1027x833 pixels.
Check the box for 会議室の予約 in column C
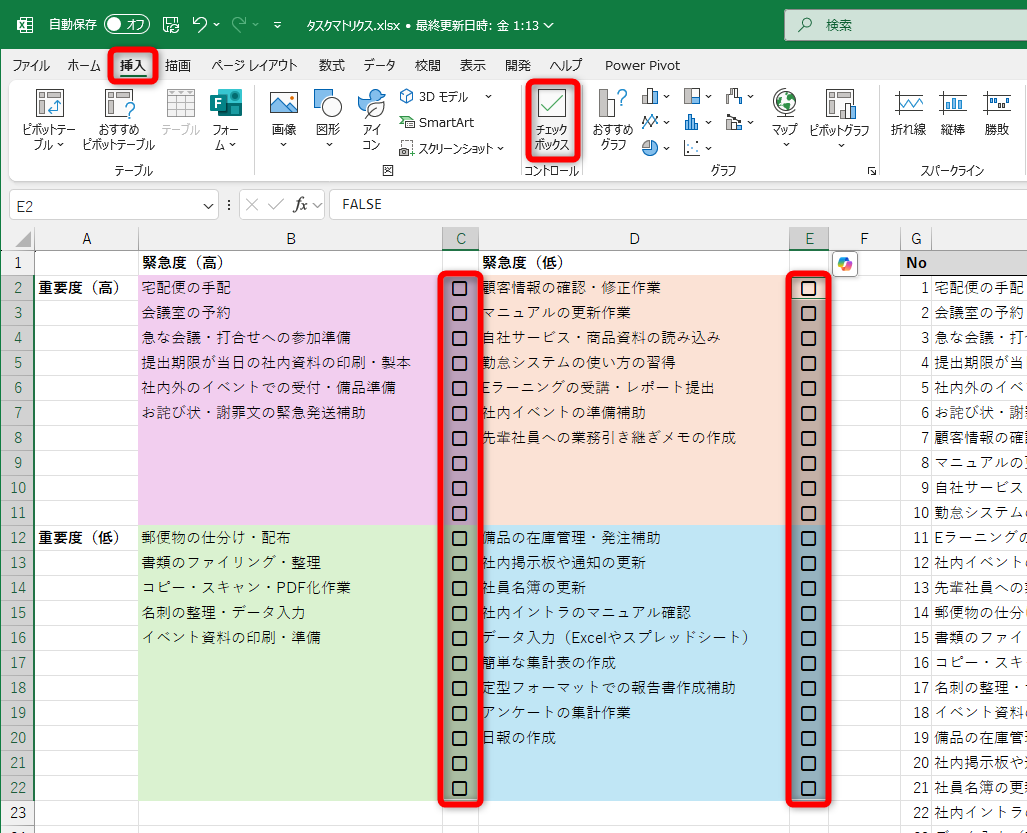[460, 313]
